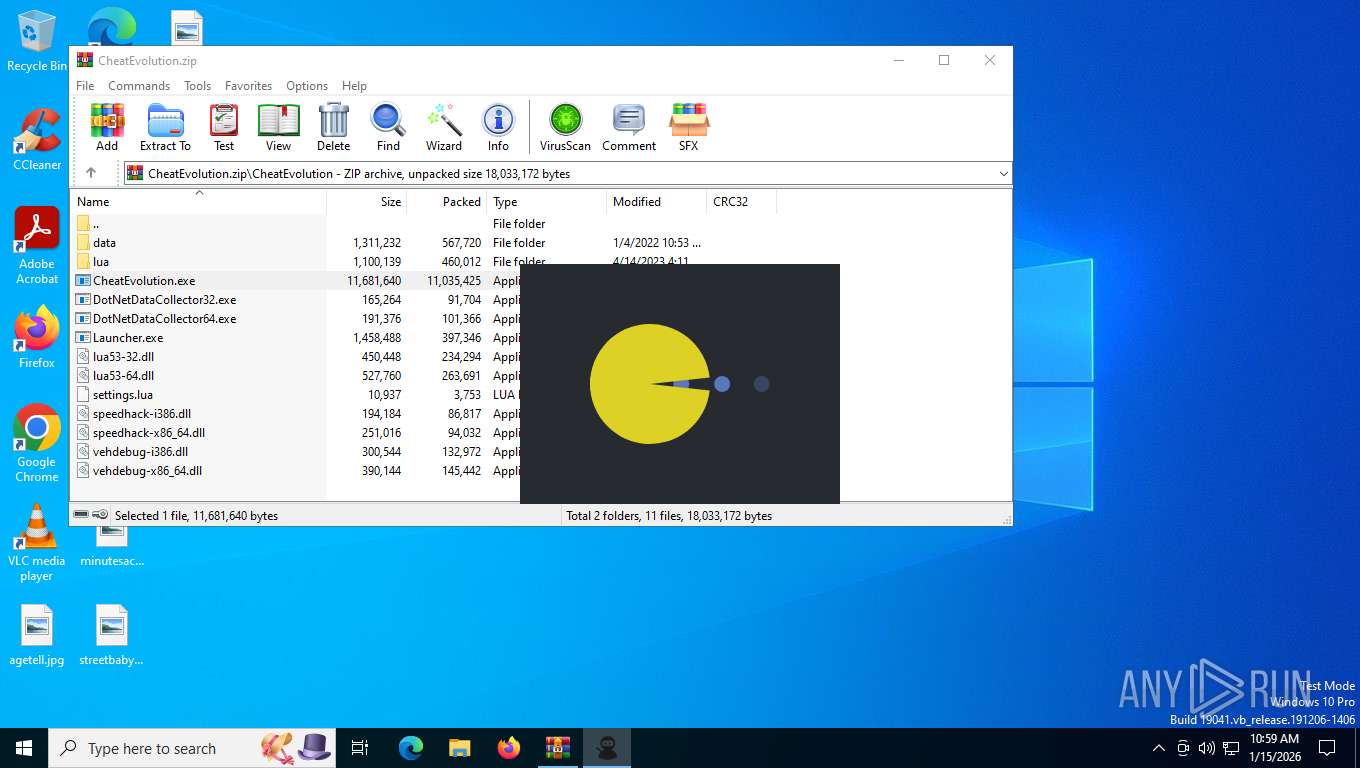This screenshot has width=1360, height=768.
Task: Click the Windows Start button
Action: (x=23, y=748)
